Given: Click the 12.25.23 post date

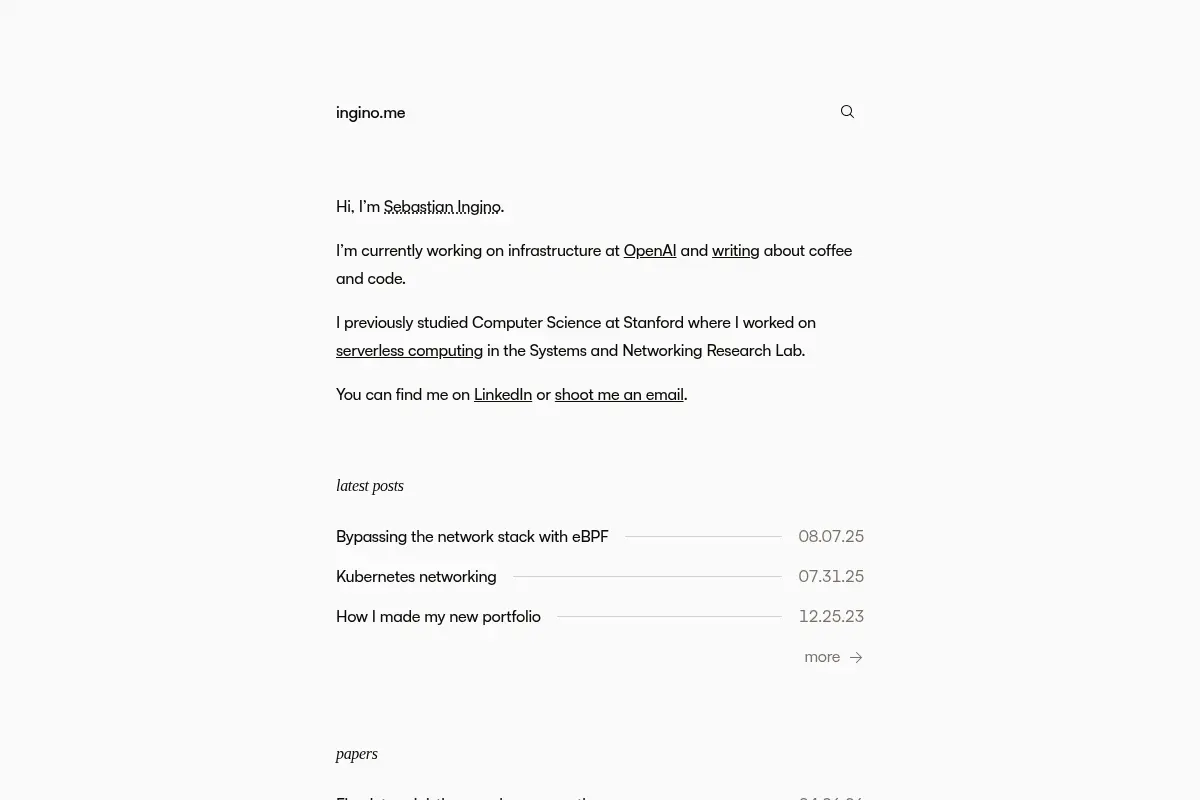Looking at the screenshot, I should coord(831,616).
